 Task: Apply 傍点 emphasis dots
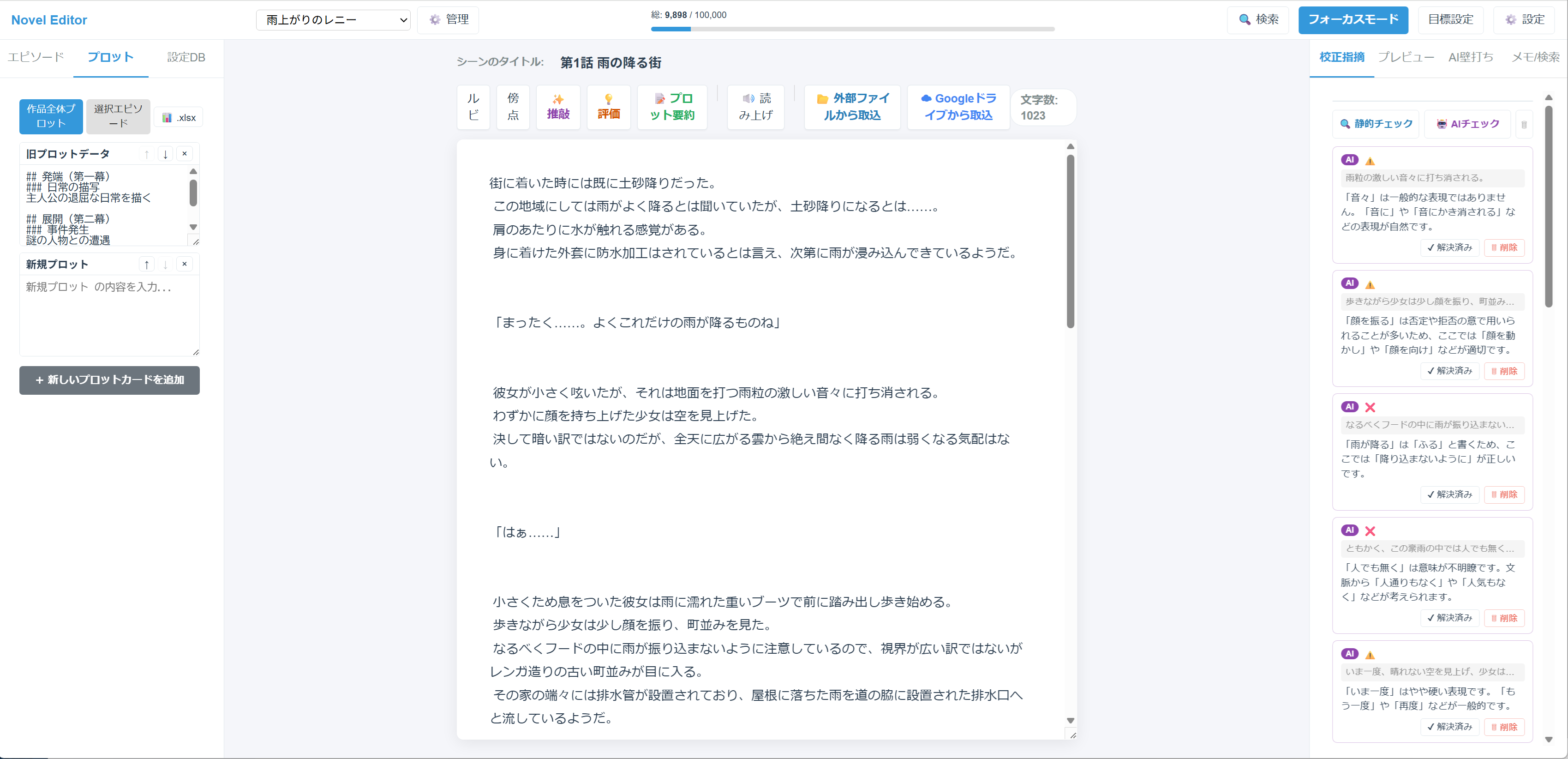point(513,107)
